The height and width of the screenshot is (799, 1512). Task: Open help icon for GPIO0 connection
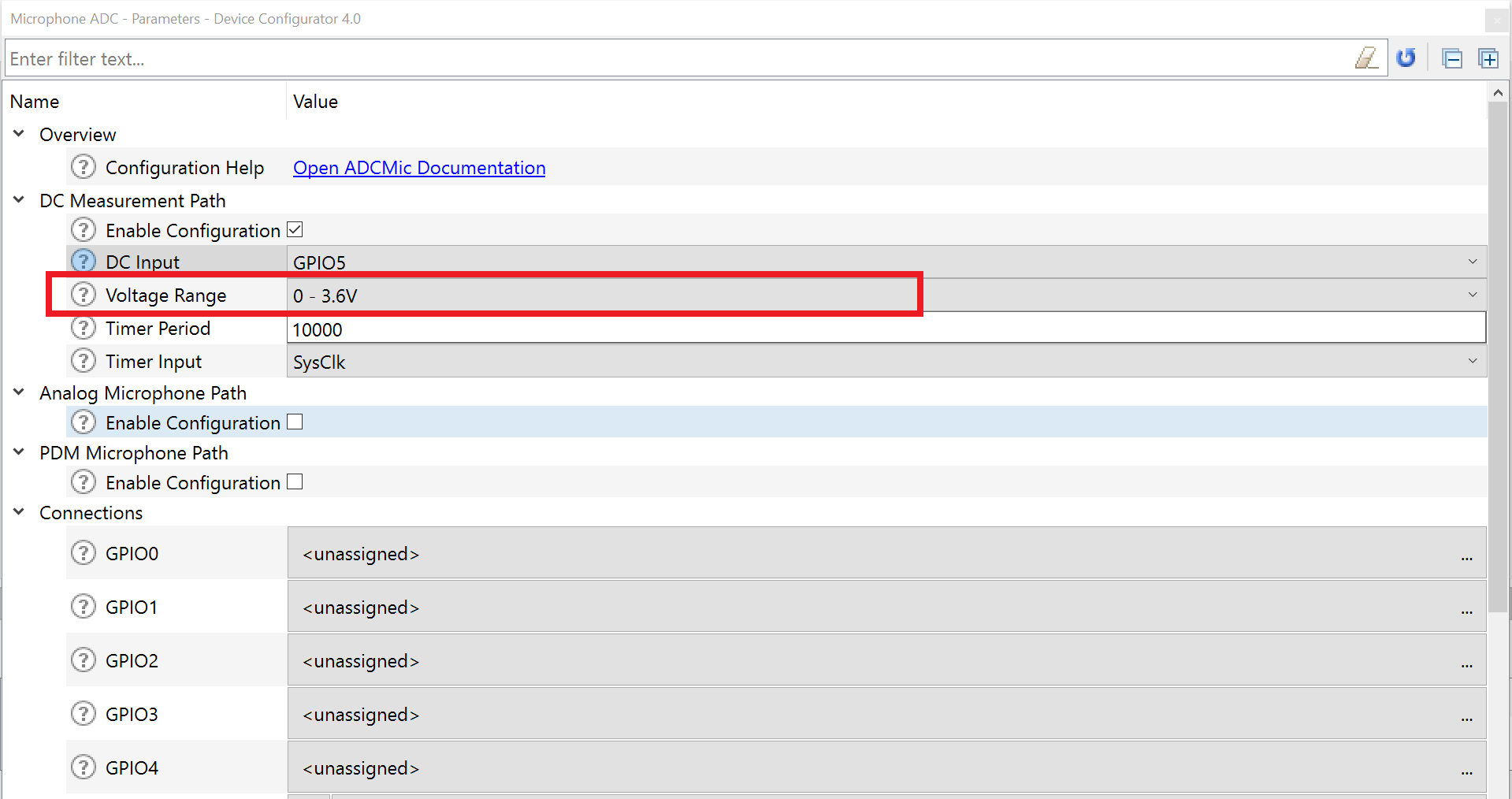click(x=84, y=553)
